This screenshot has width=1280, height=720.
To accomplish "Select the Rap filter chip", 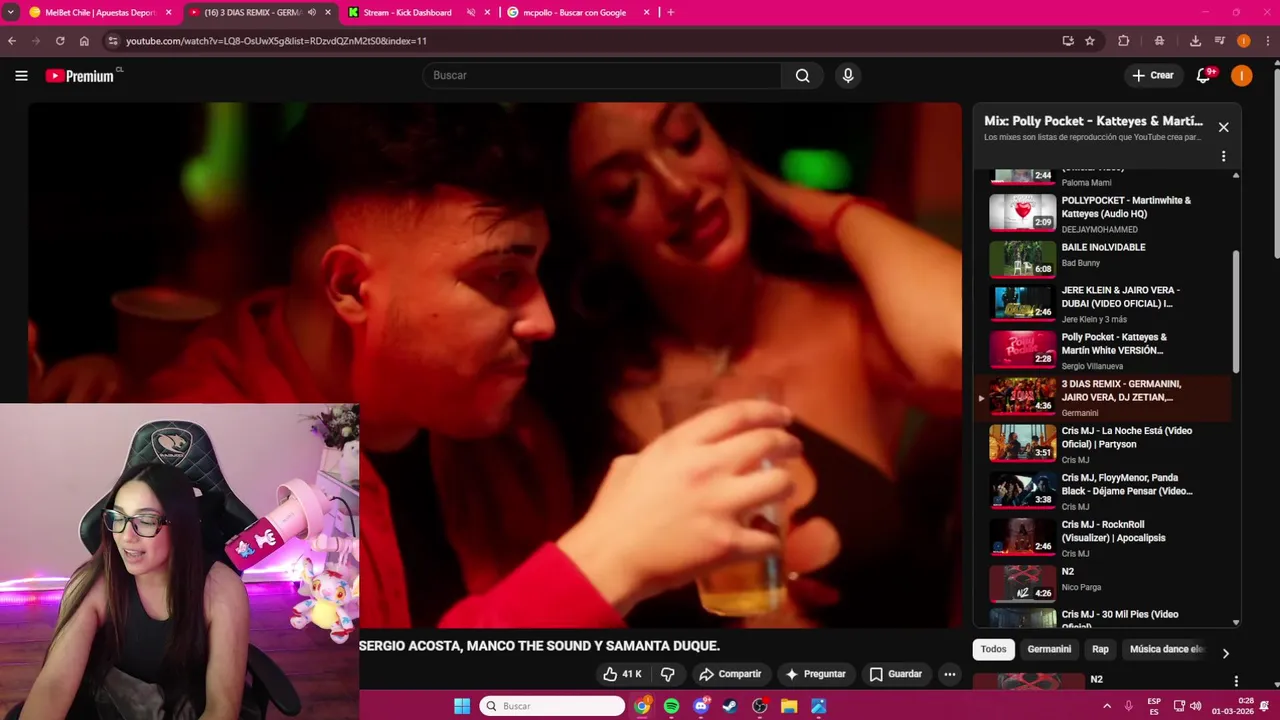I will 1100,649.
